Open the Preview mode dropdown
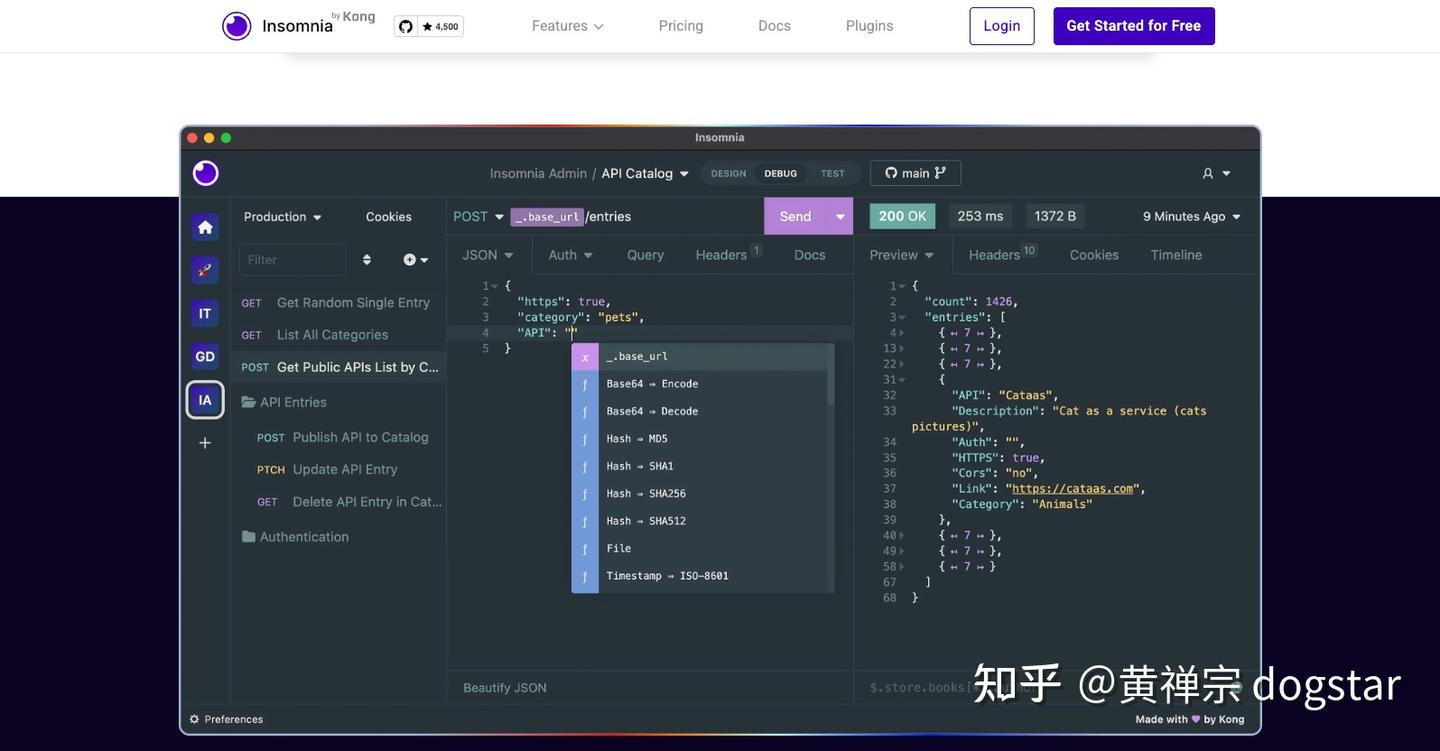Viewport: 1440px width, 751px height. pos(901,255)
